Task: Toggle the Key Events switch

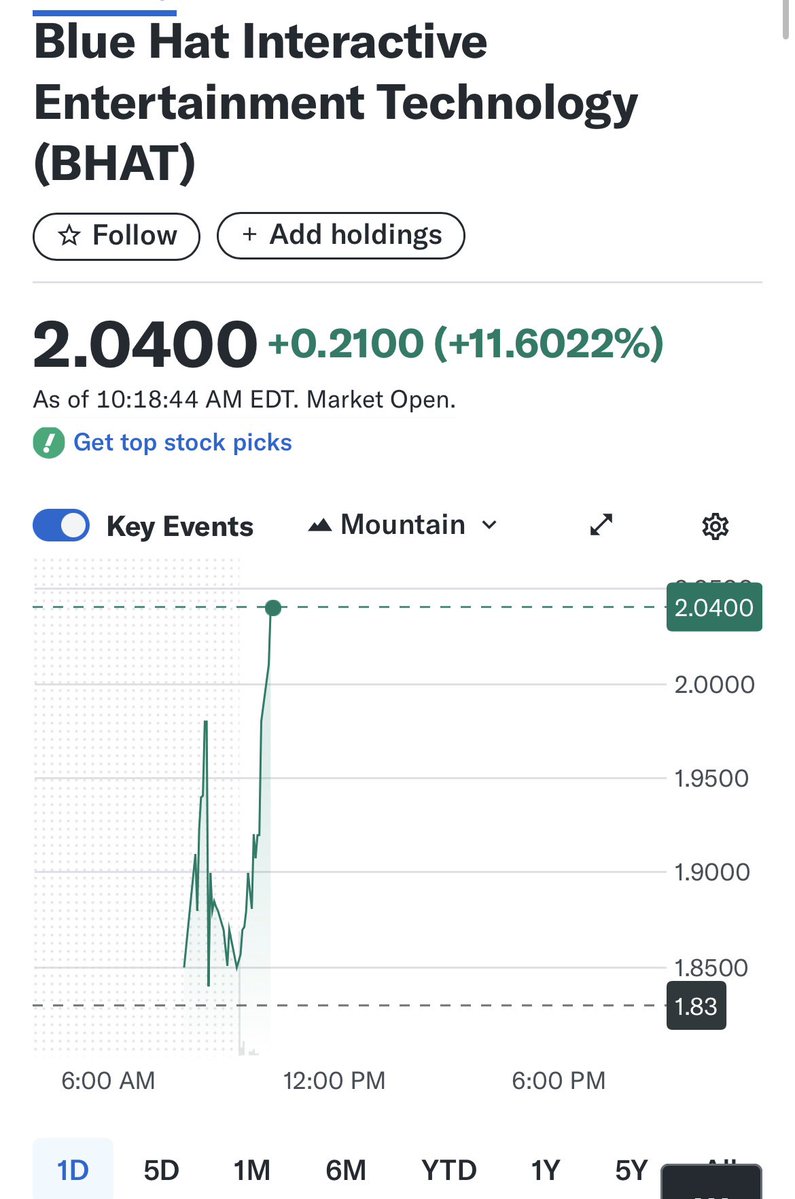Action: click(61, 525)
